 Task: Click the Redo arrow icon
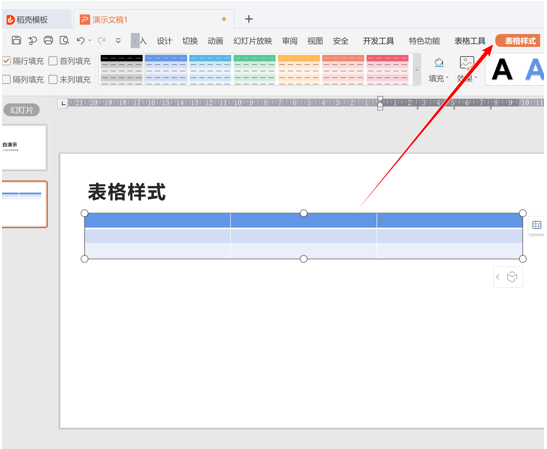coord(101,41)
